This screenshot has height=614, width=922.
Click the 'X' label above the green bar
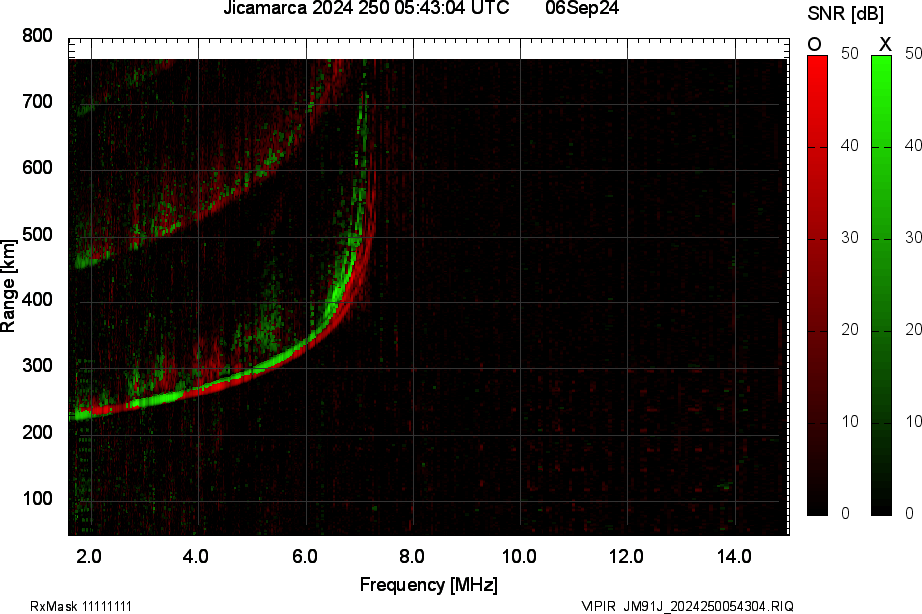pos(884,44)
